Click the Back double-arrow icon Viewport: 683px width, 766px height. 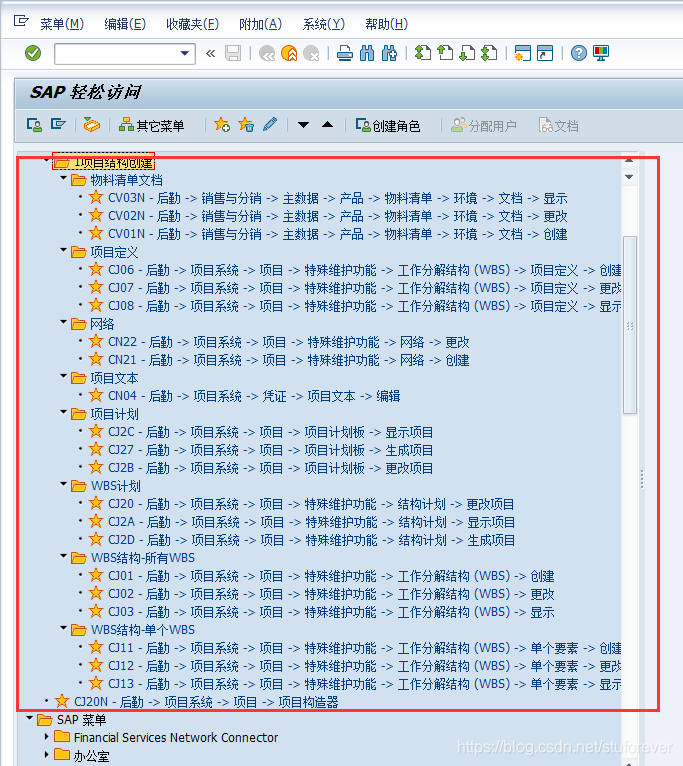tap(267, 53)
